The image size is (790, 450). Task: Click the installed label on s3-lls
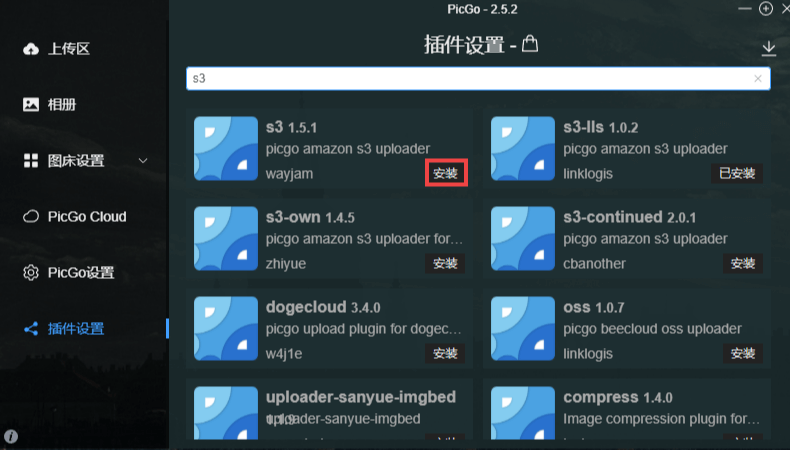click(737, 173)
